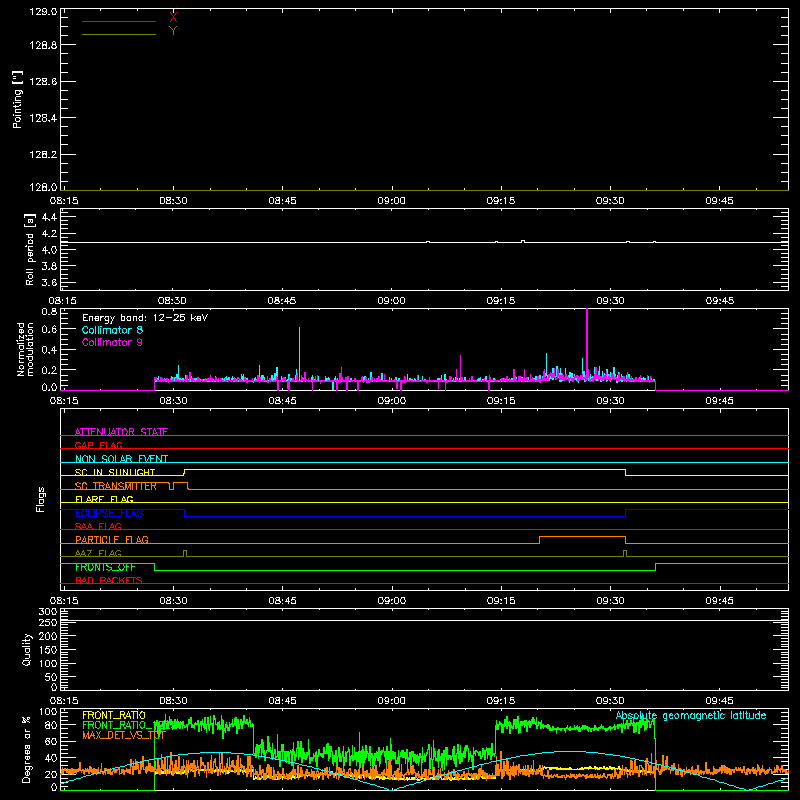The width and height of the screenshot is (800, 800).
Task: Select the orange MAX_DET_VS_TOT legend entry
Action: tap(124, 735)
